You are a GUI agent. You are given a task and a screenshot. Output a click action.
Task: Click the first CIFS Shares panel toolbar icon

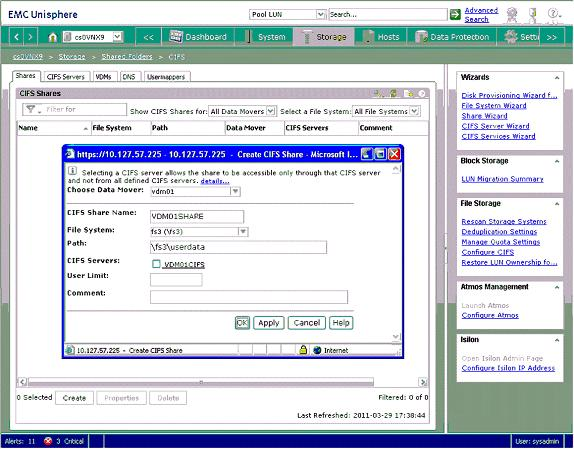tap(377, 94)
